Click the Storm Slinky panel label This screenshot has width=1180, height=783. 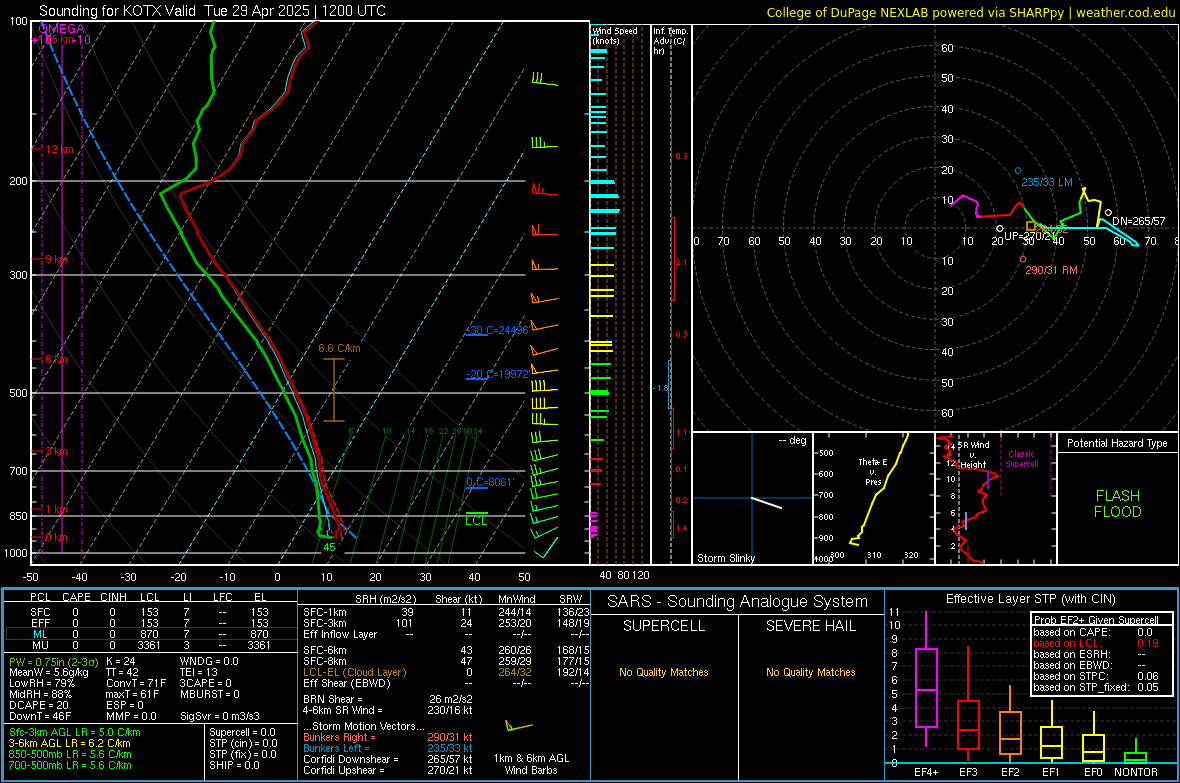tap(725, 558)
